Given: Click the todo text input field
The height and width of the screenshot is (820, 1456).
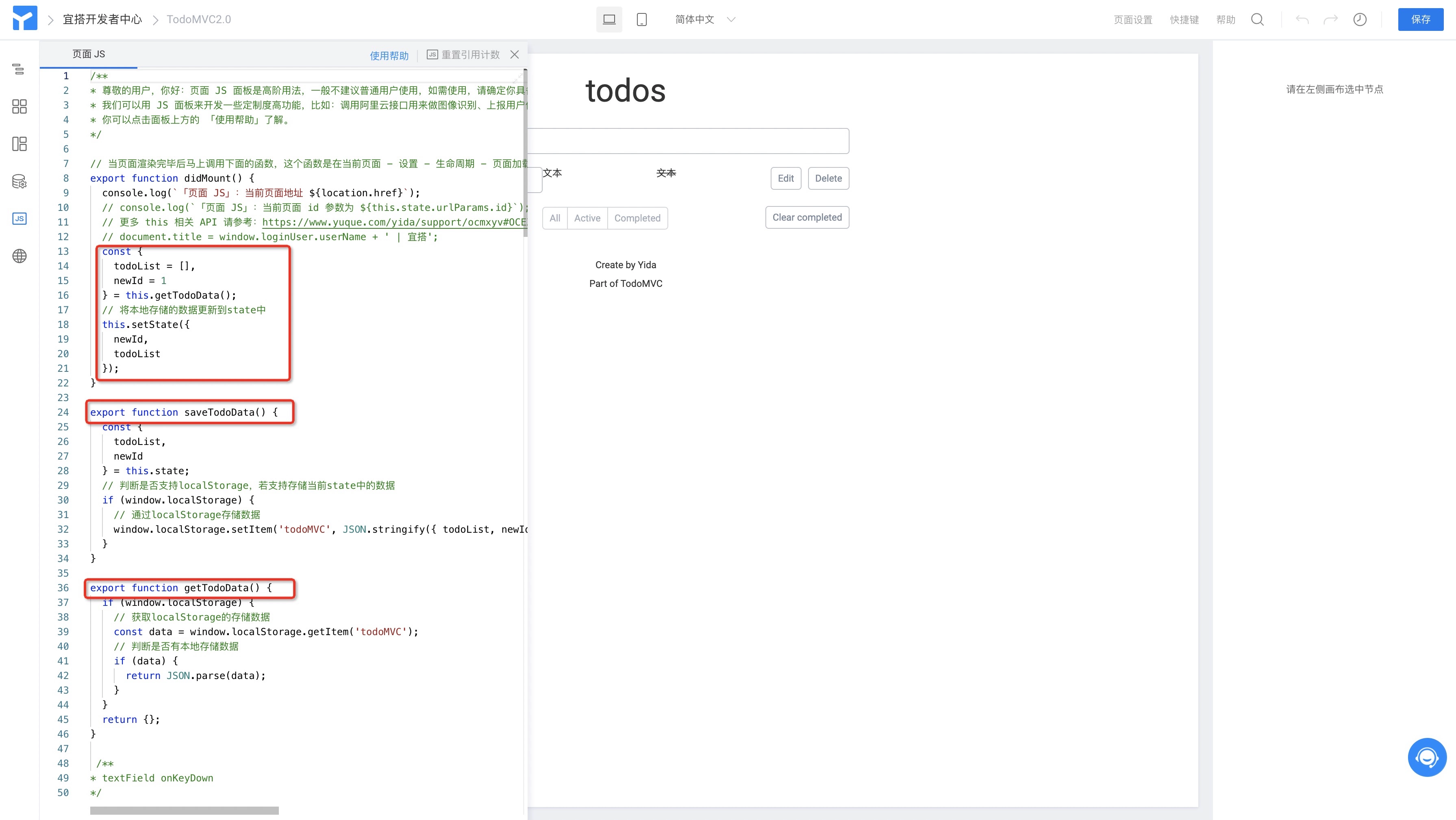Looking at the screenshot, I should pyautogui.click(x=687, y=141).
